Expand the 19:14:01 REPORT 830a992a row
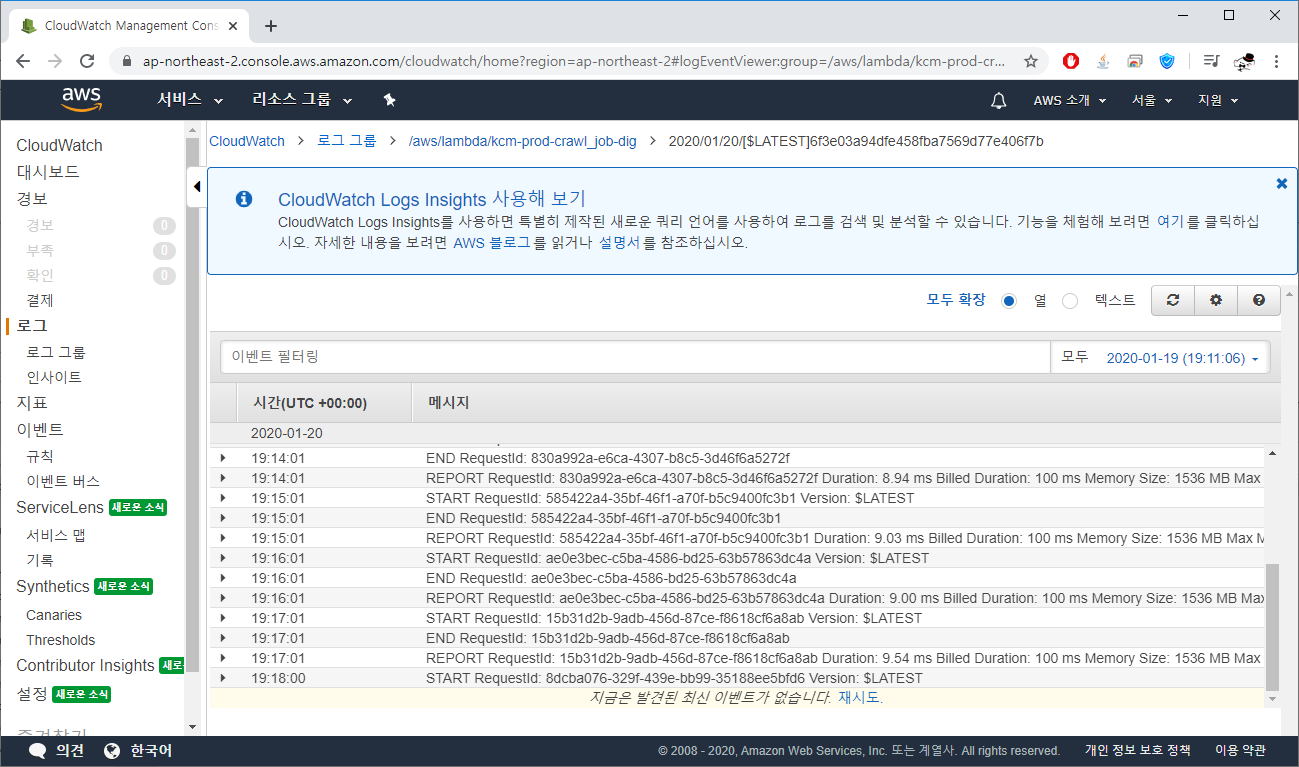This screenshot has width=1299, height=767. pos(223,478)
